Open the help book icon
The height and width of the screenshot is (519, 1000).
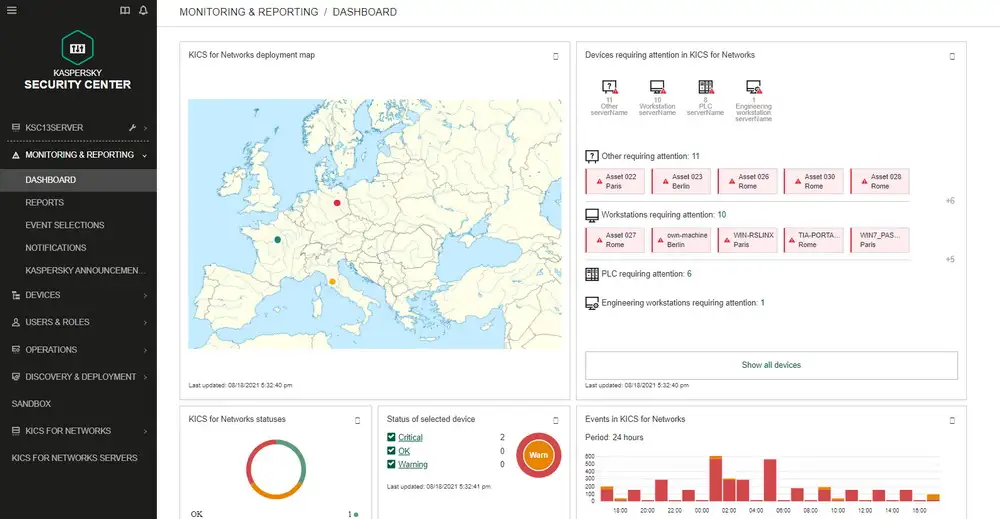pos(124,11)
